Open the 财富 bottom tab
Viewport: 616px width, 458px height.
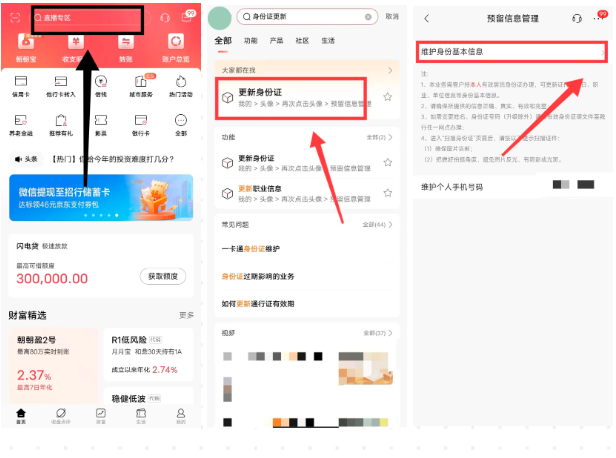point(101,416)
